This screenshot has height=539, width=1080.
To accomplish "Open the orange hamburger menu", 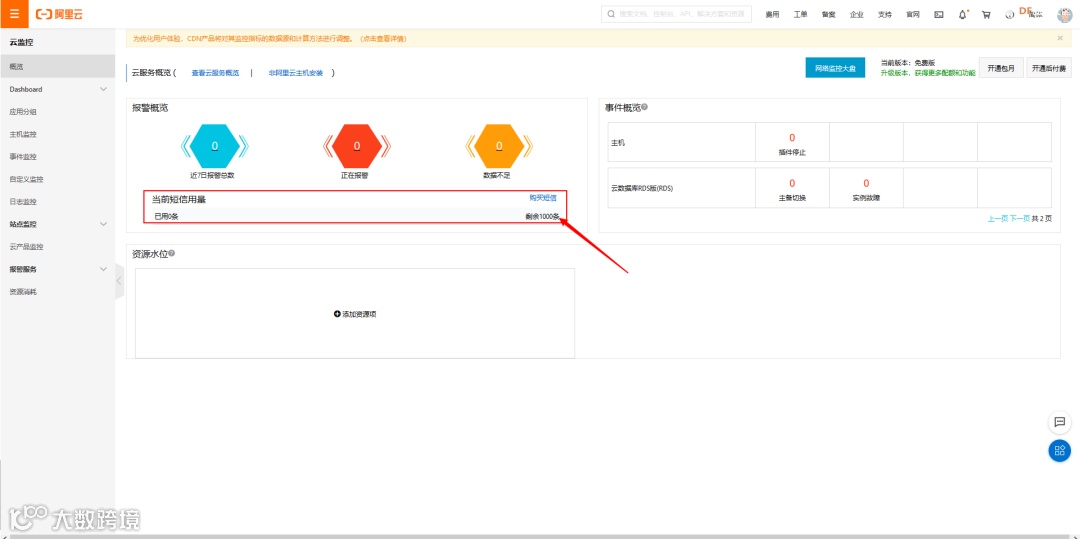I will (x=14, y=14).
